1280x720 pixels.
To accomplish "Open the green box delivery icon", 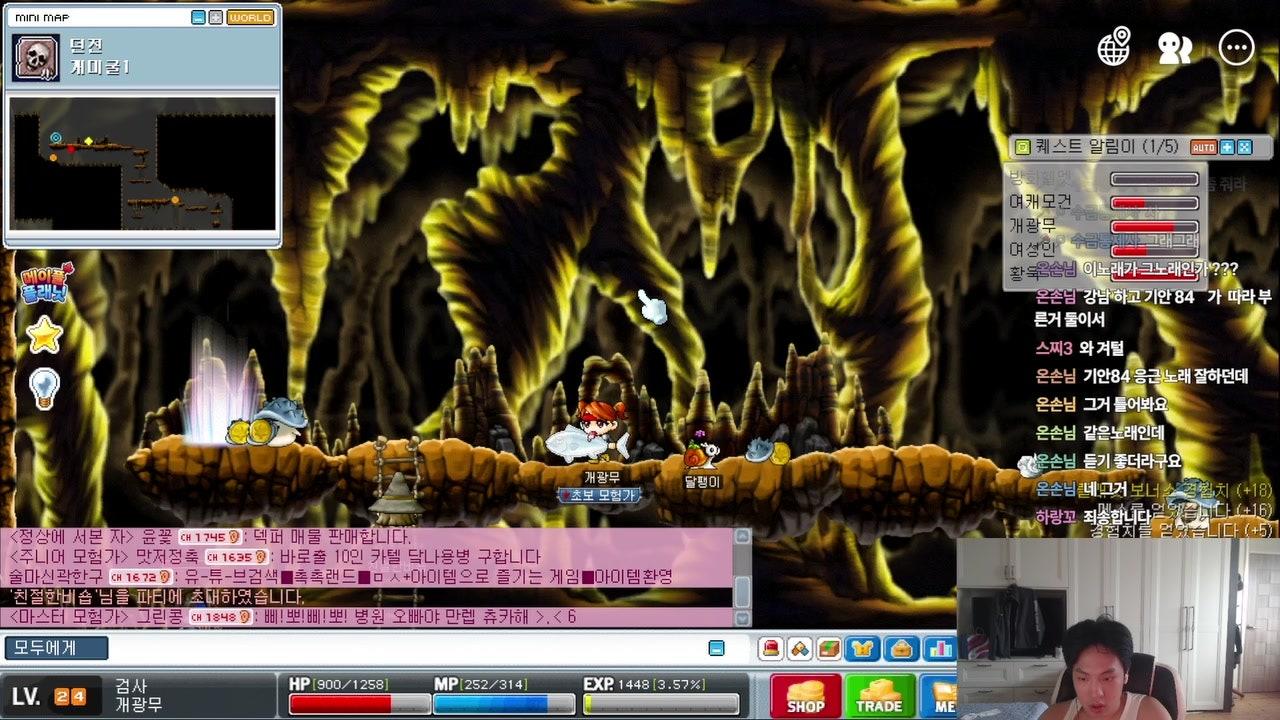I will tap(829, 649).
